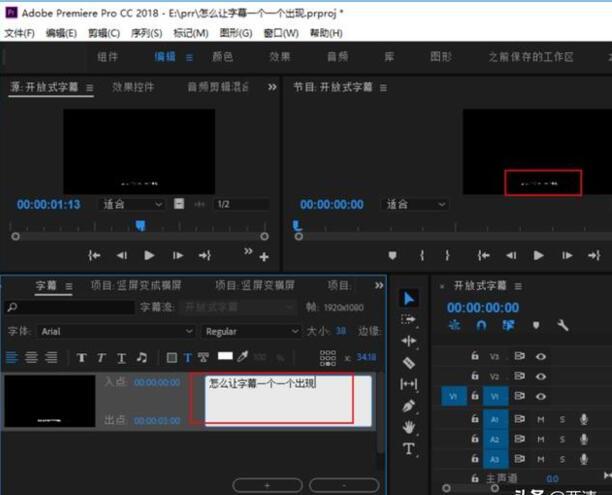Screen dimensions: 612x495
Task: Step back one frame in Program monitor
Action: 511,255
